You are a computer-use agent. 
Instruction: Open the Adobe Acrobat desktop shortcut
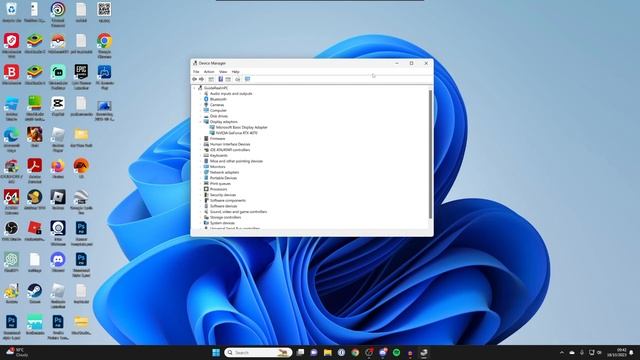coord(35,170)
